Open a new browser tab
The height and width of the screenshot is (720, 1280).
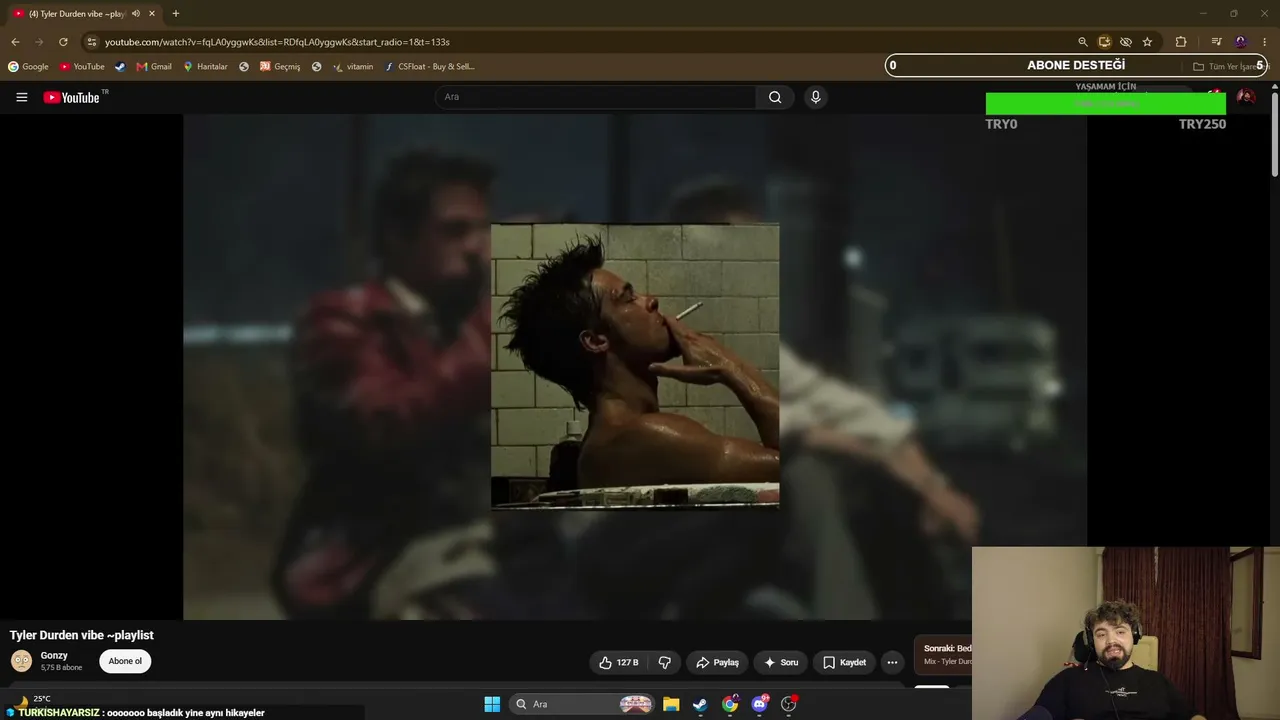[176, 14]
